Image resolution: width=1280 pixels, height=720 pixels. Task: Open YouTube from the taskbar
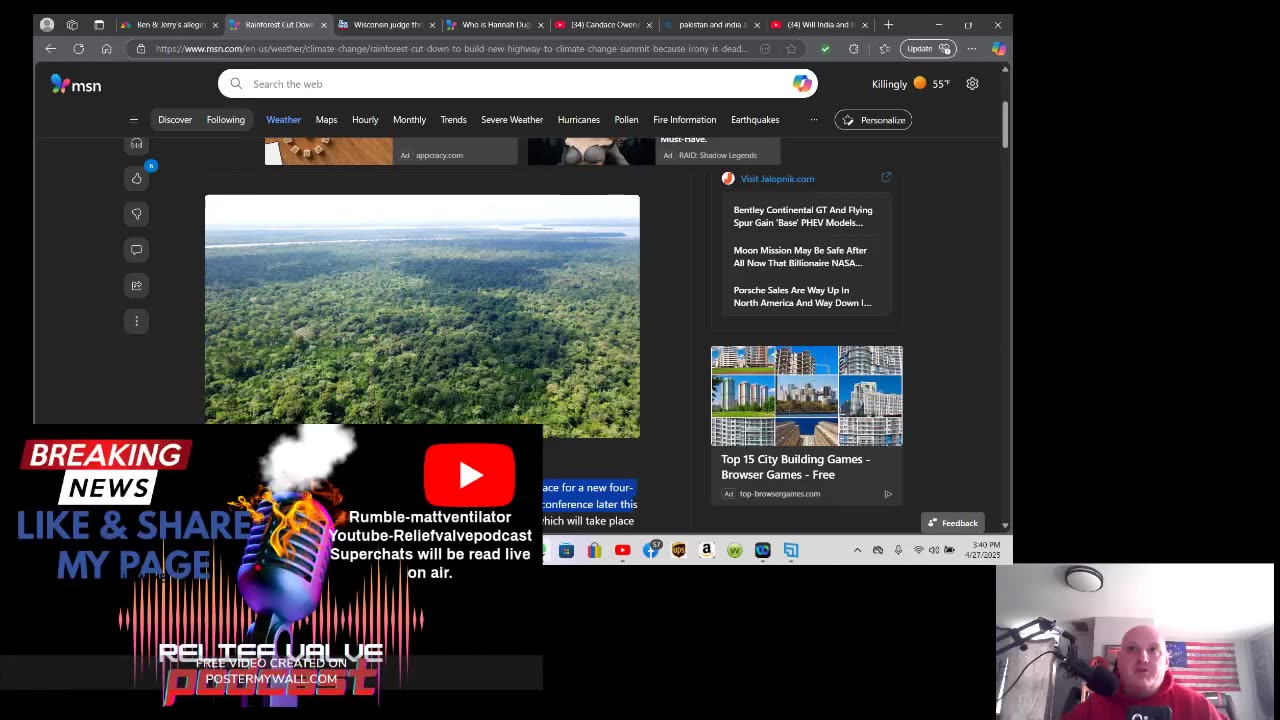pos(622,550)
